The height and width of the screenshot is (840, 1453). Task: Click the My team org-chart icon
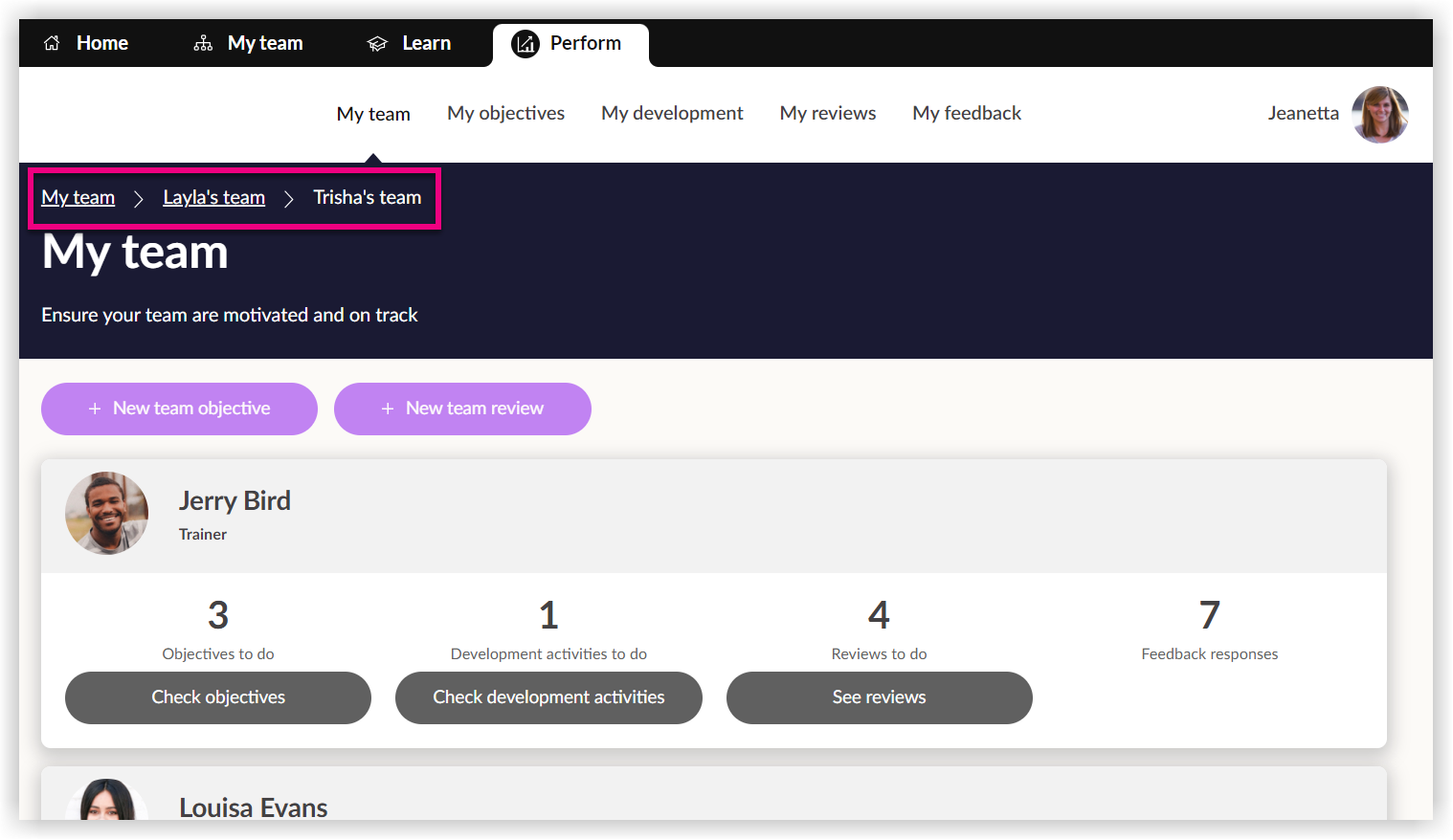203,43
